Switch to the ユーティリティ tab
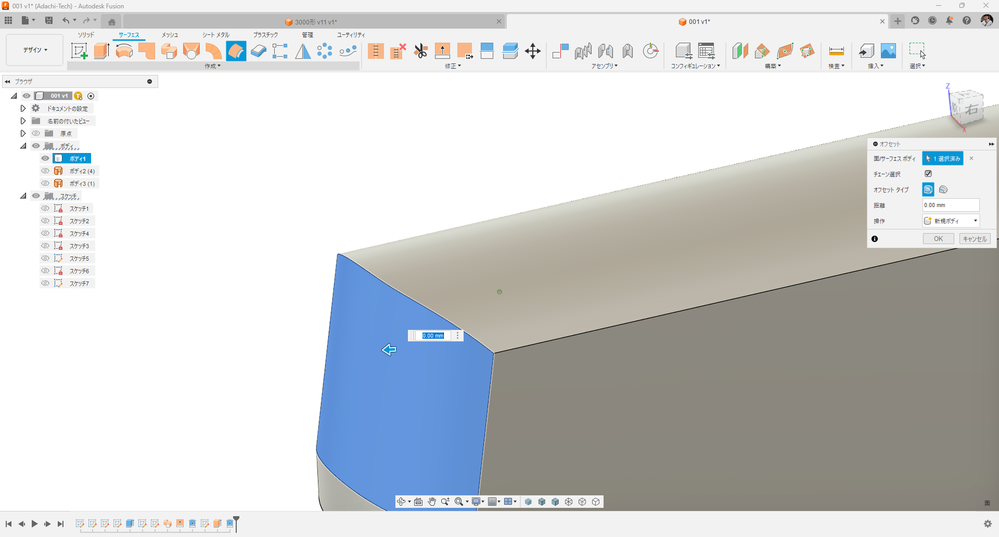999x537 pixels. [x=351, y=35]
